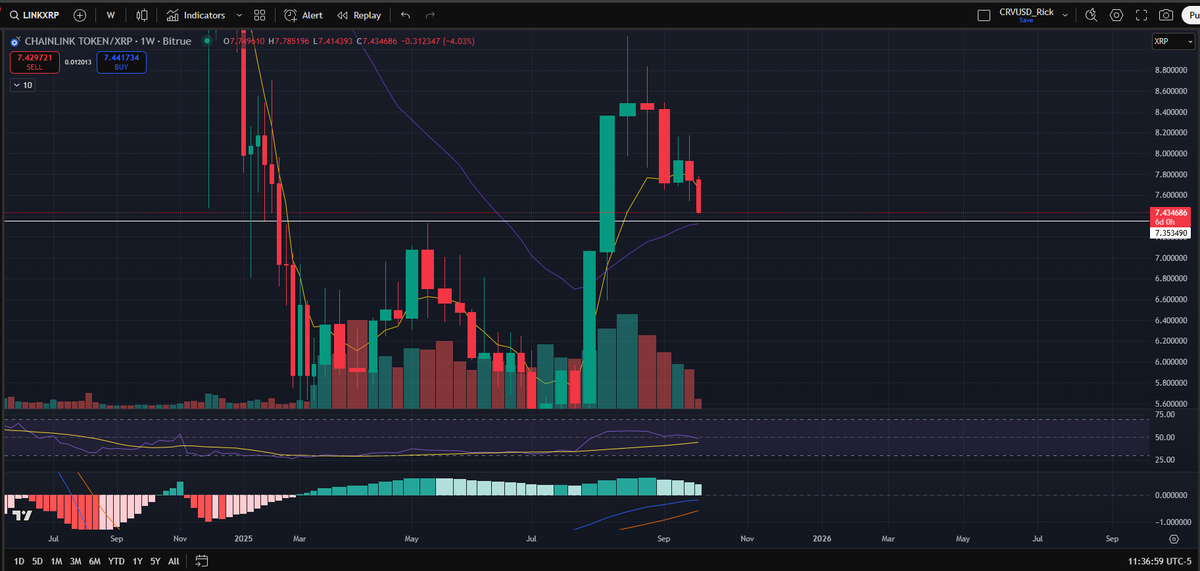1200x571 pixels.
Task: Select the 1D date range
Action: click(x=20, y=561)
